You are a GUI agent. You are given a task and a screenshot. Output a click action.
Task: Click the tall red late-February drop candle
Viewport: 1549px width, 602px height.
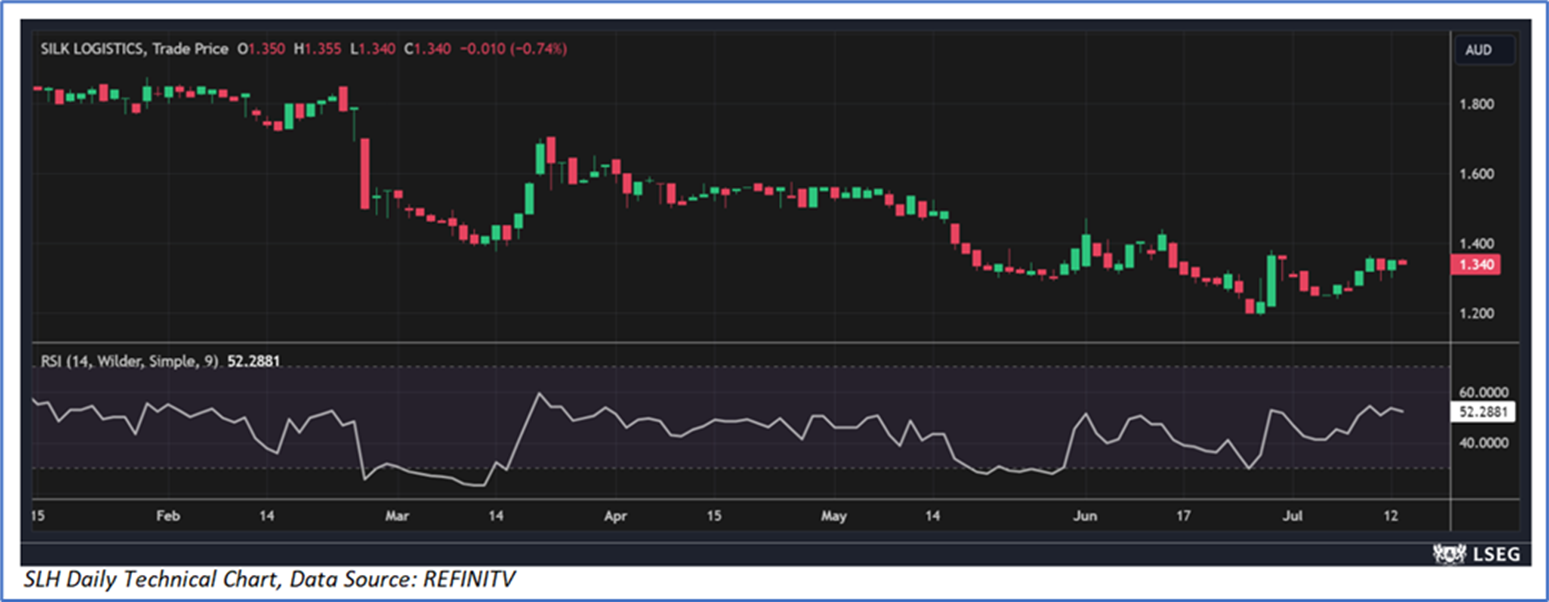(365, 173)
